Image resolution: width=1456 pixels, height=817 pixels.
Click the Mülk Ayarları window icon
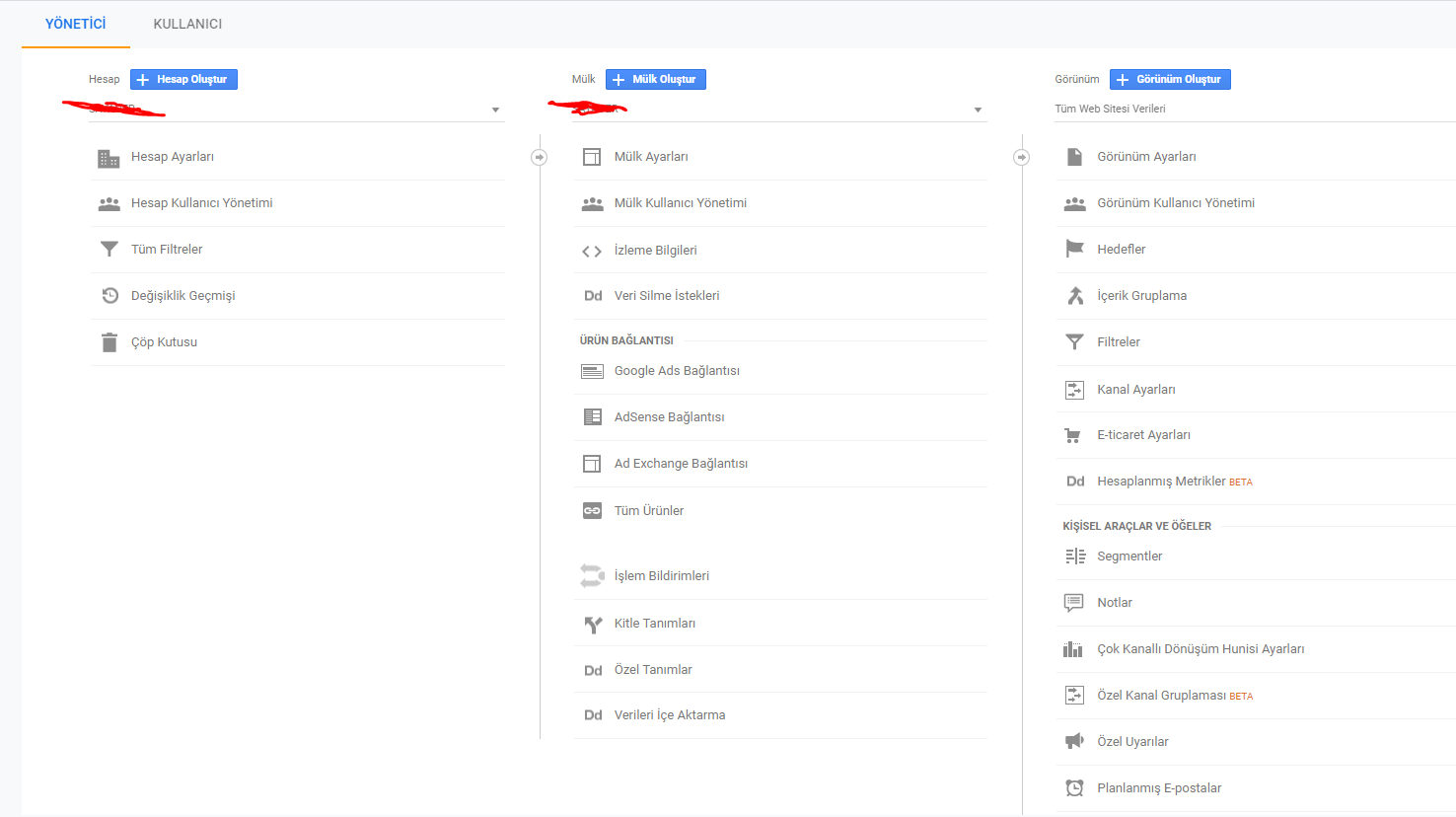pyautogui.click(x=592, y=157)
